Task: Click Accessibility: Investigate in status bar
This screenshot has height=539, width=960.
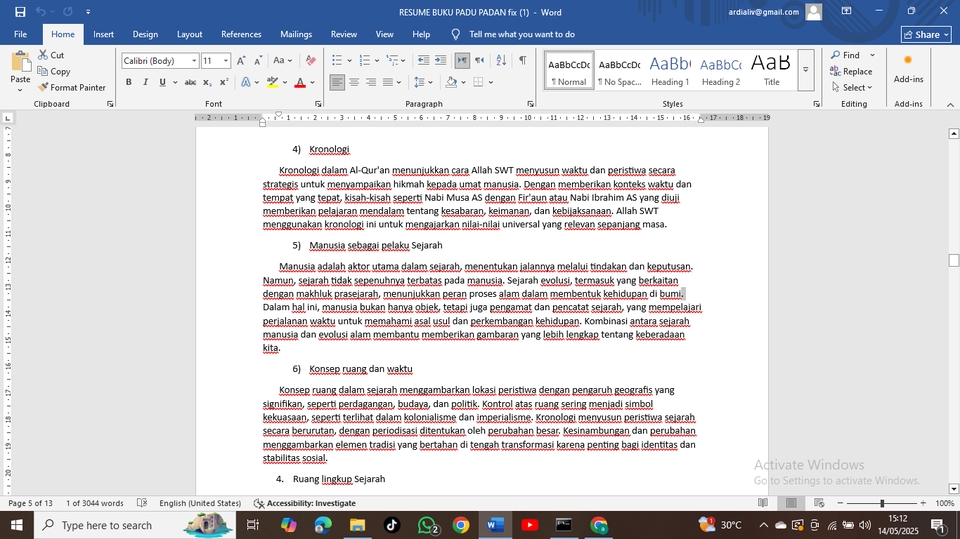Action: pos(304,503)
